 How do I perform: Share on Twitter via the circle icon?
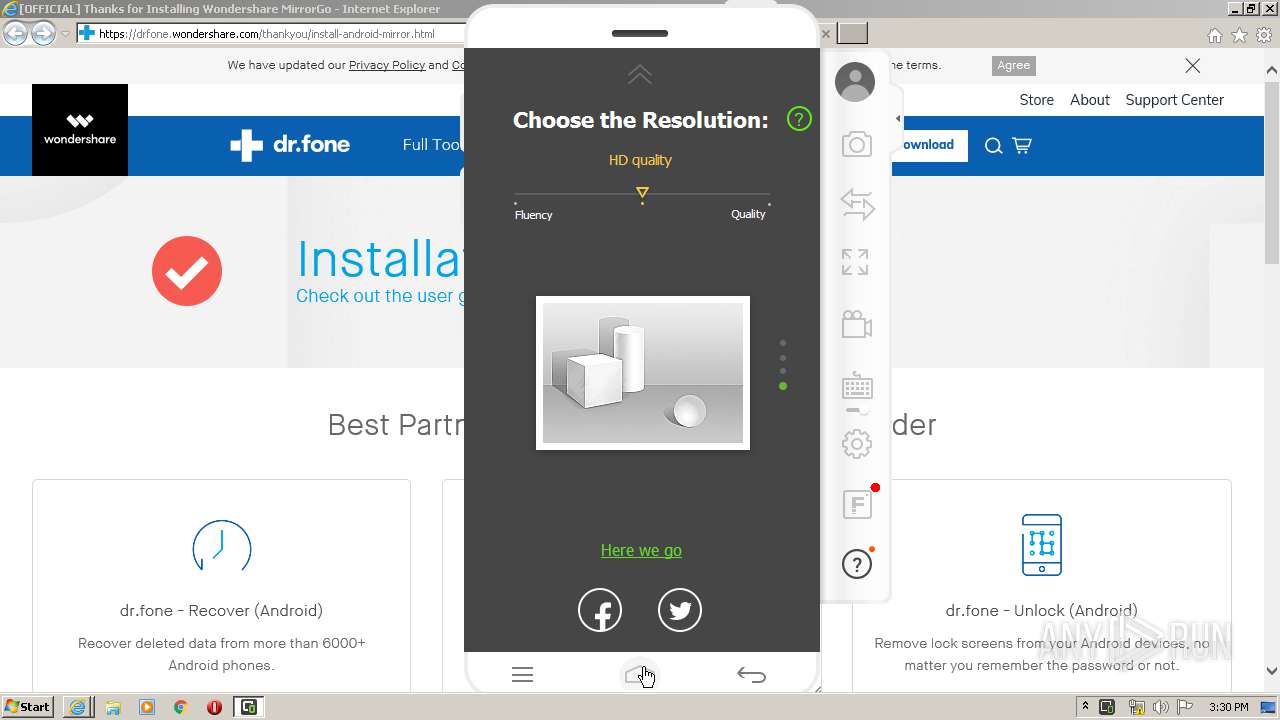pyautogui.click(x=680, y=610)
